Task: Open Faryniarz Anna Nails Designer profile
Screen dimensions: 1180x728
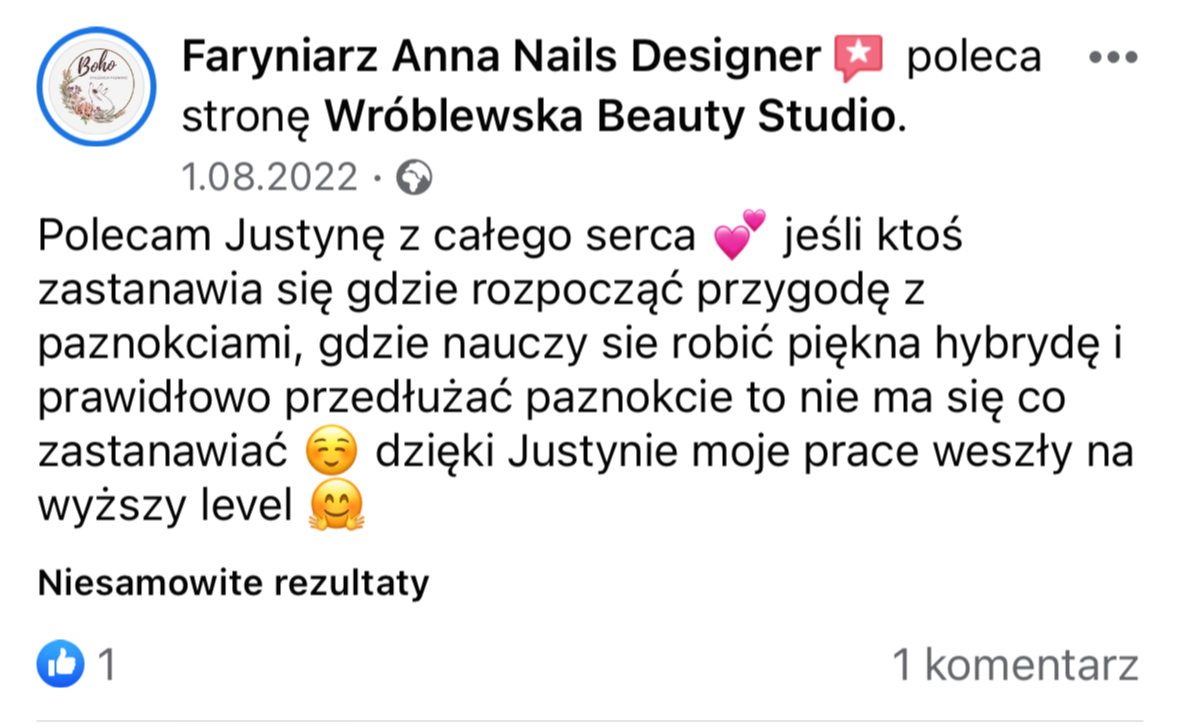Action: (x=501, y=56)
